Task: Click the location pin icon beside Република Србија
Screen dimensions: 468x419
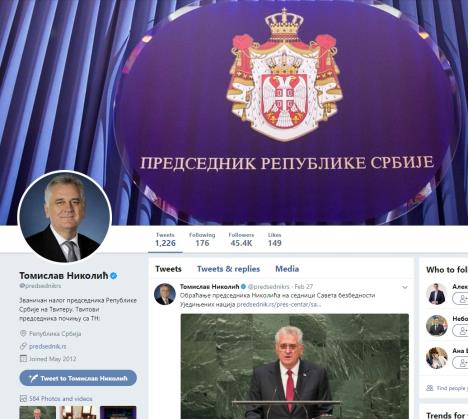Action: tap(23, 333)
